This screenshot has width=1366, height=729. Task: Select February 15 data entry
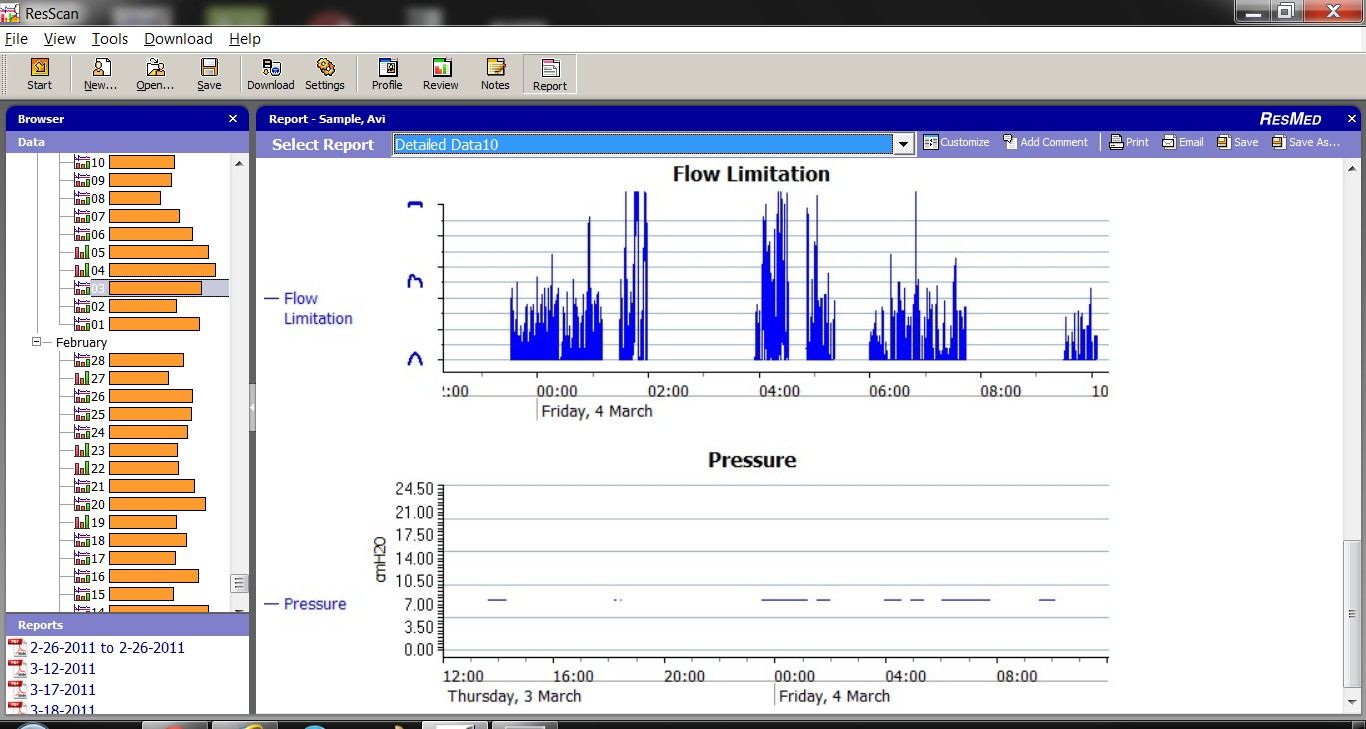point(124,594)
